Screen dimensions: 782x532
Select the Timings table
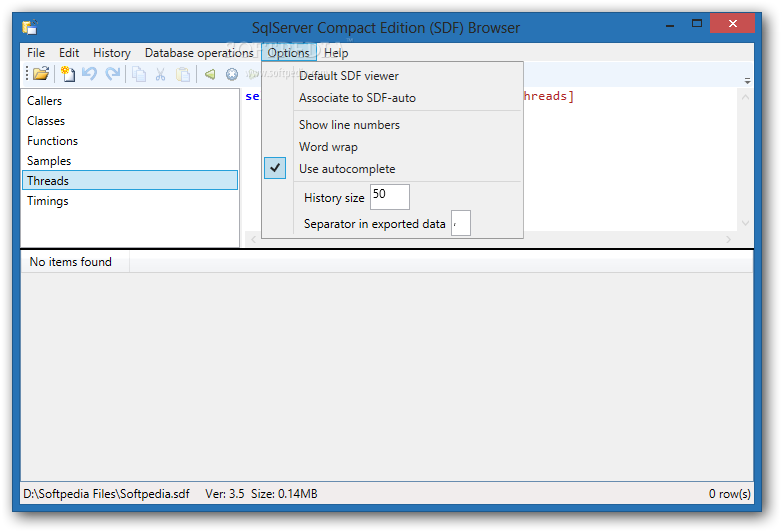130,200
